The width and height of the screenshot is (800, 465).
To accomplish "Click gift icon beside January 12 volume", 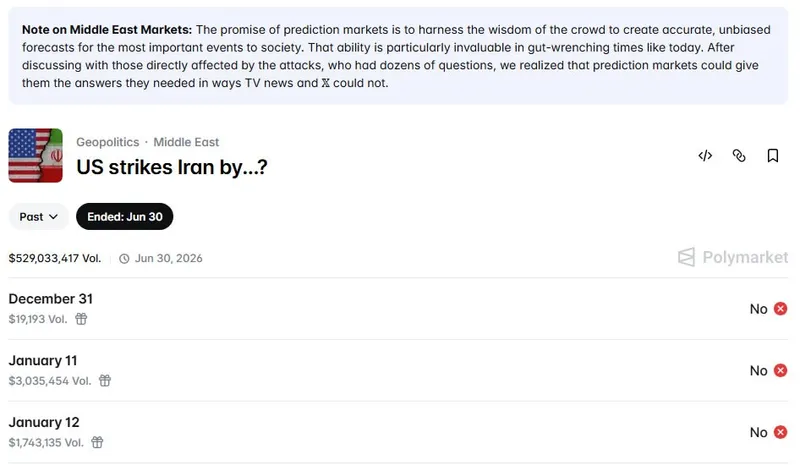I will point(97,442).
